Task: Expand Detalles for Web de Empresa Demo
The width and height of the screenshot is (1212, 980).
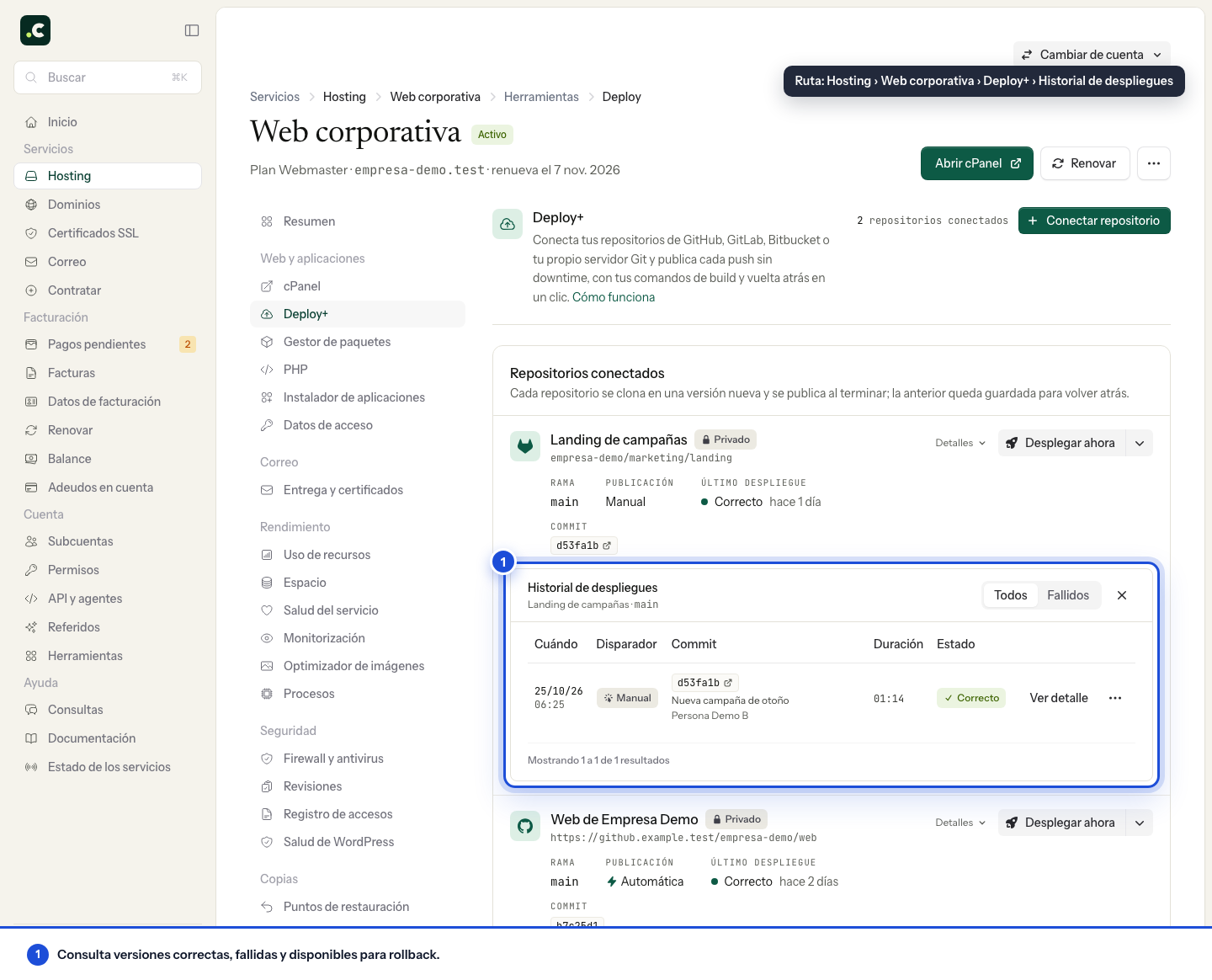Action: pos(960,823)
